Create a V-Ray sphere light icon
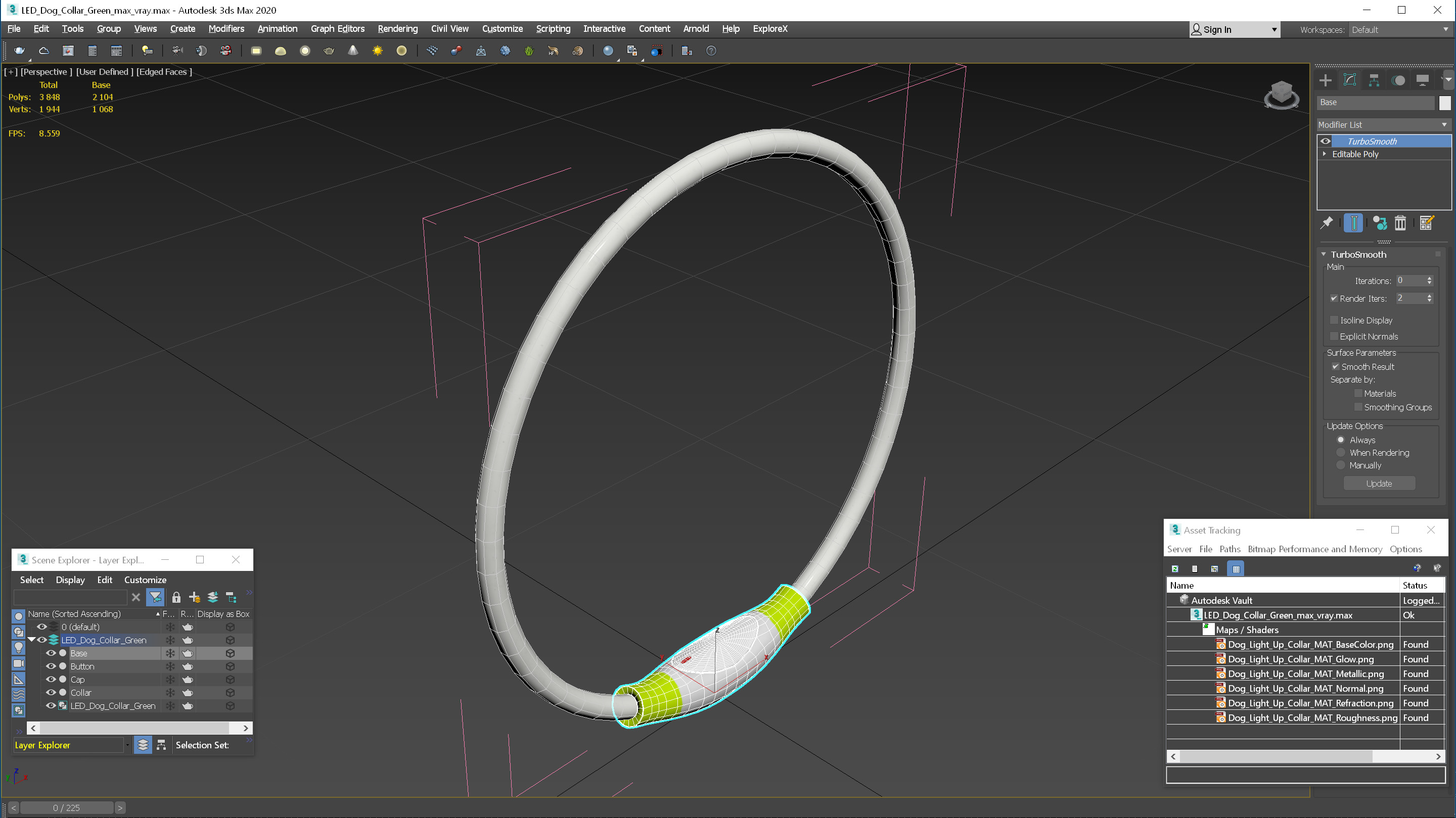The width and height of the screenshot is (1456, 818). 305,51
